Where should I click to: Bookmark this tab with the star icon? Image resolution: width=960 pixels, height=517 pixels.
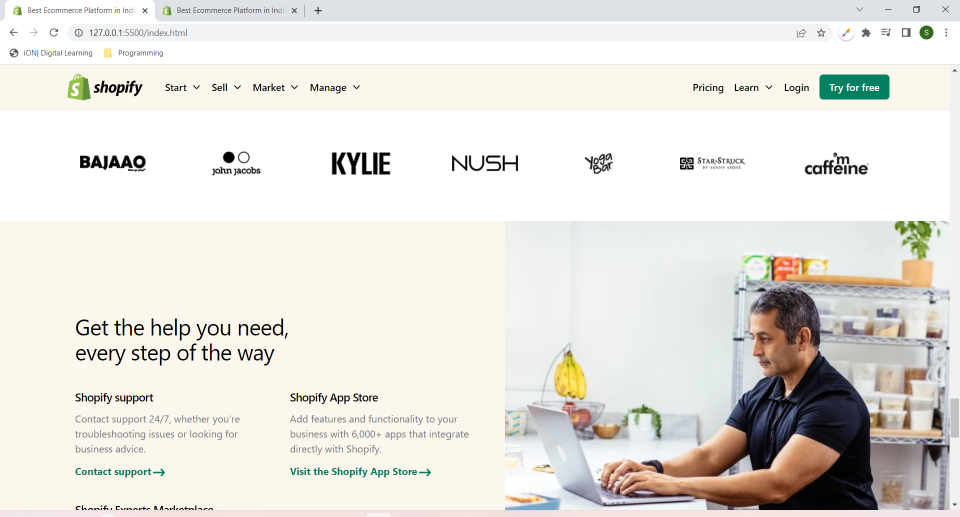[x=821, y=32]
